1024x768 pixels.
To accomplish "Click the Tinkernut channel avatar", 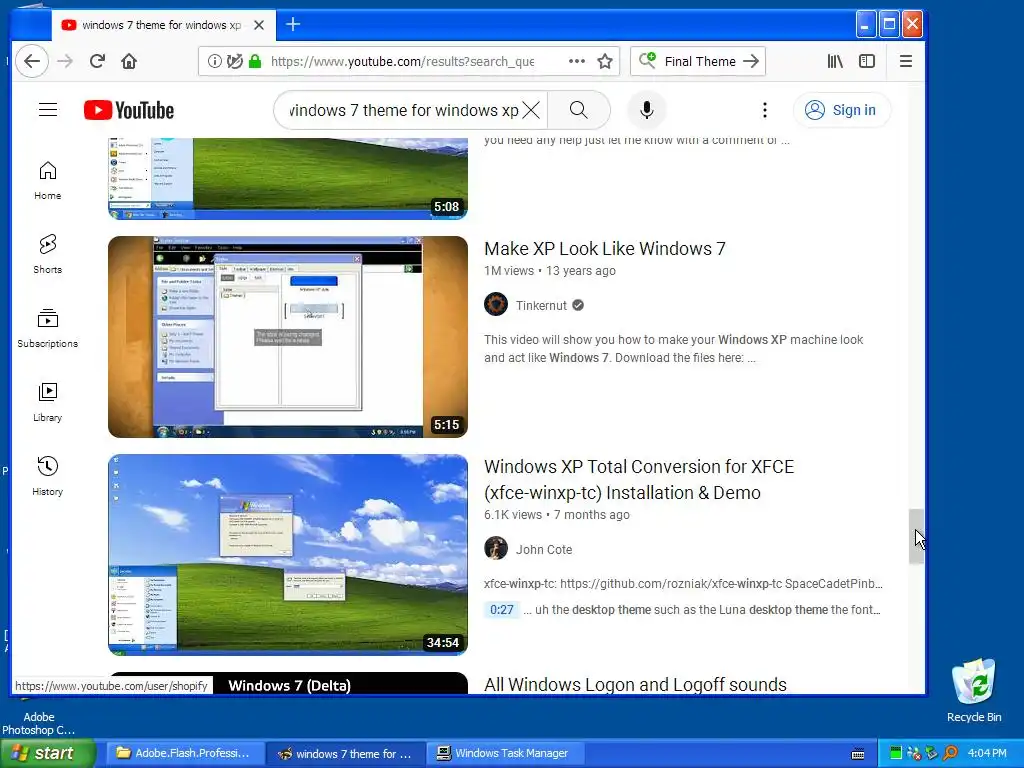I will click(x=496, y=304).
